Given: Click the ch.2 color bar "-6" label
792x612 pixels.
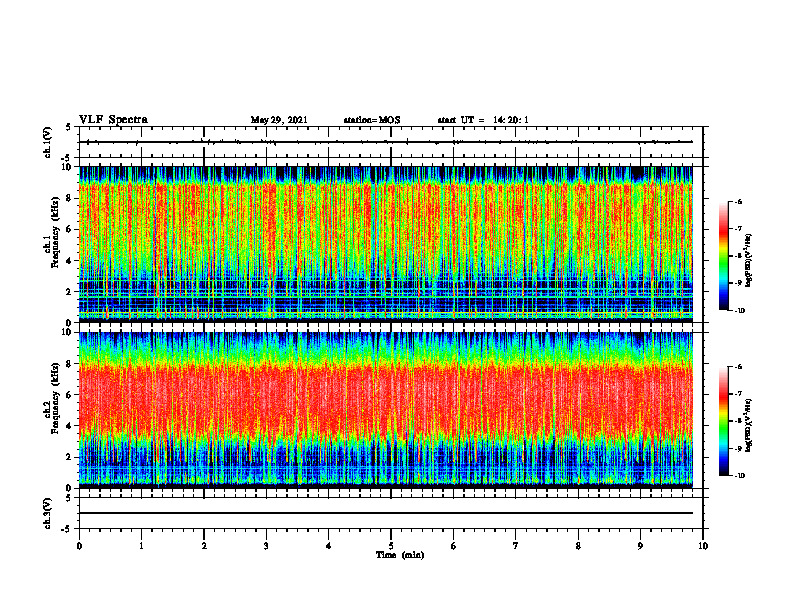Looking at the screenshot, I should (x=738, y=368).
